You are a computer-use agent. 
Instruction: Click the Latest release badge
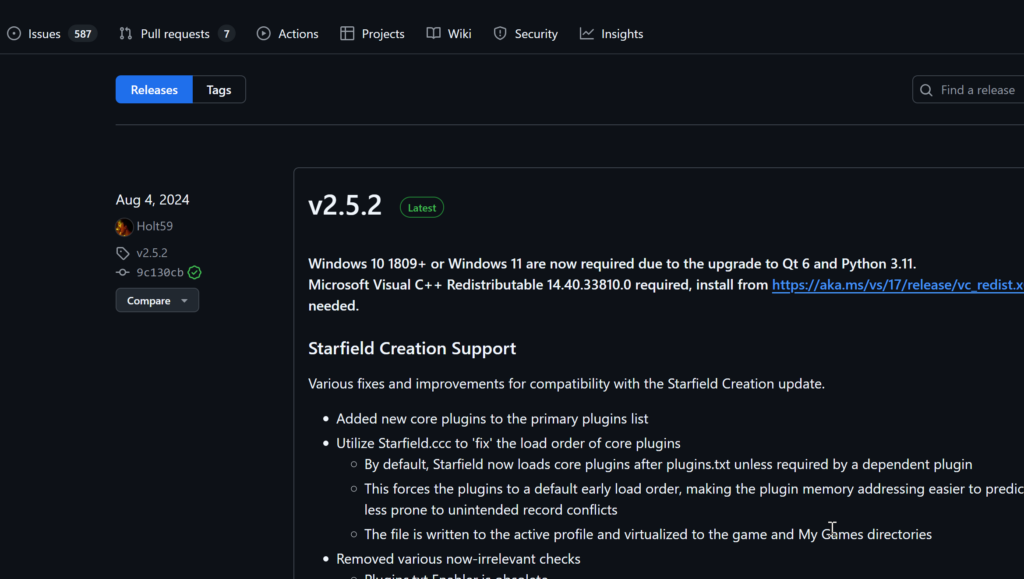pos(422,208)
